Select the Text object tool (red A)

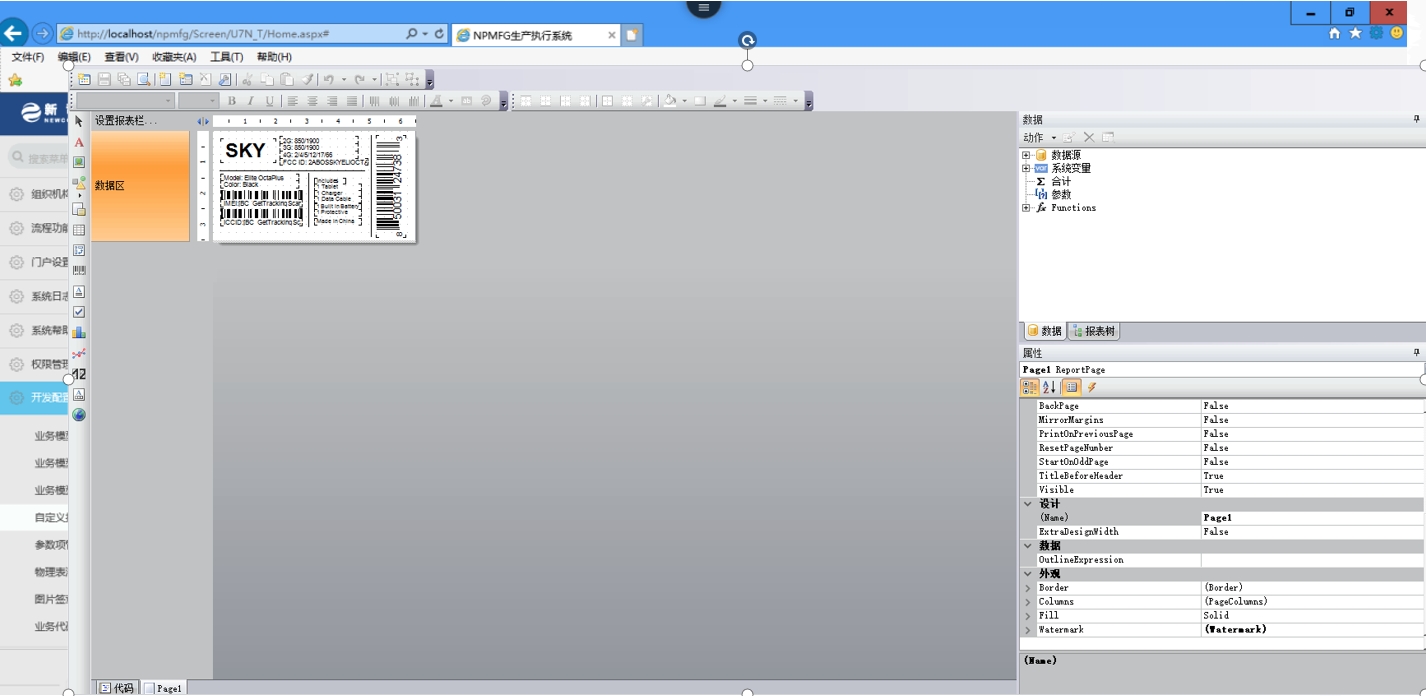coord(79,143)
